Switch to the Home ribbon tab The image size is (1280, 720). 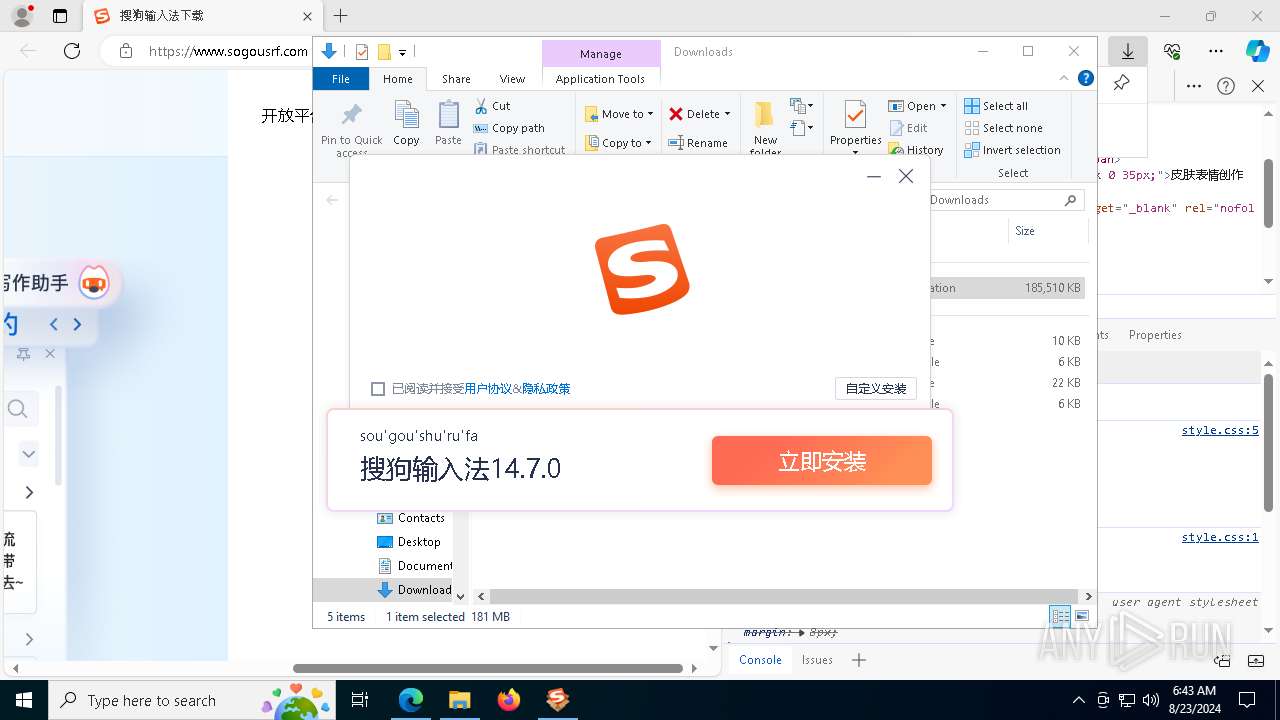point(397,79)
